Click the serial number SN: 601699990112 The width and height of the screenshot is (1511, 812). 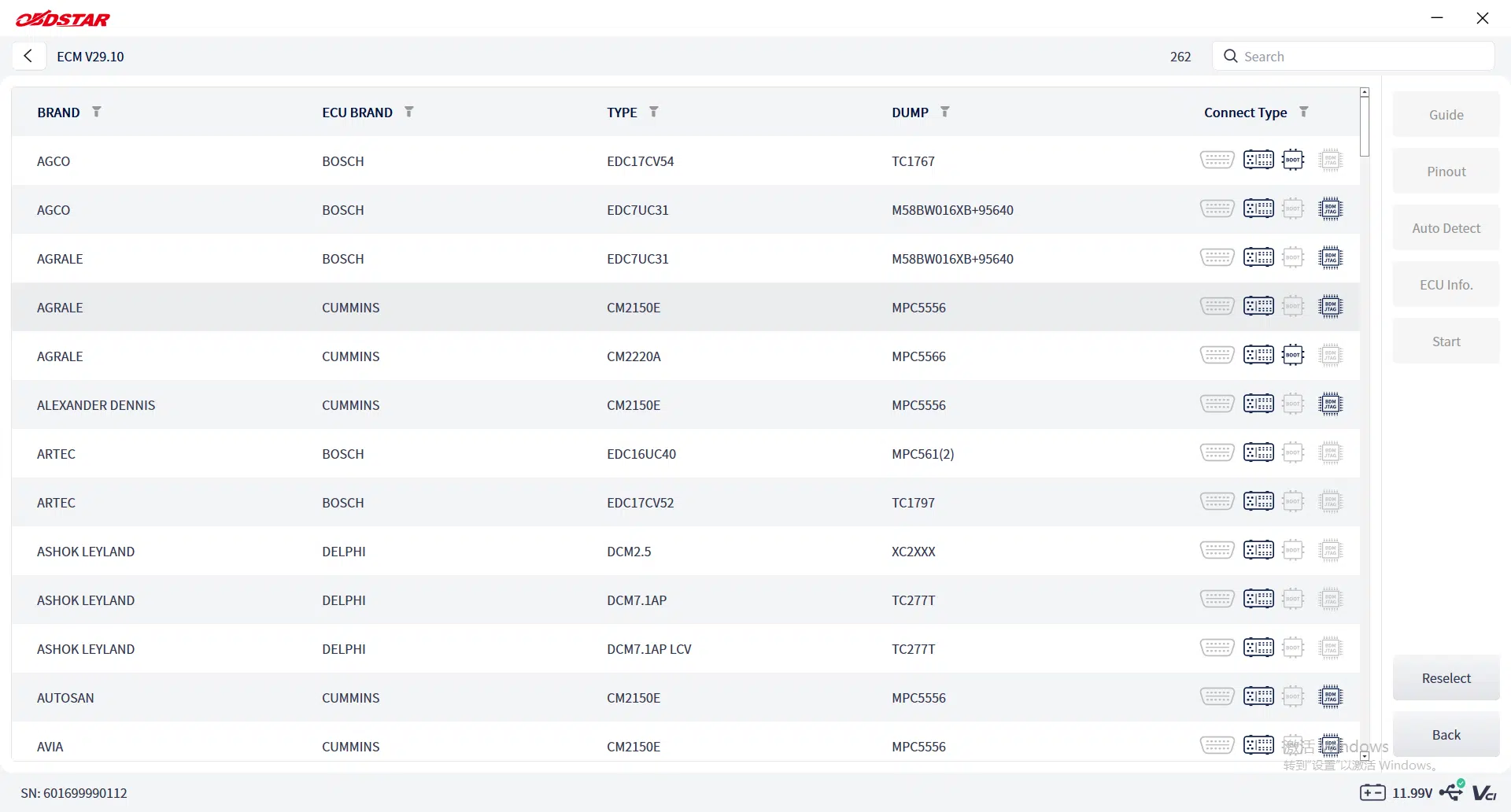coord(74,793)
